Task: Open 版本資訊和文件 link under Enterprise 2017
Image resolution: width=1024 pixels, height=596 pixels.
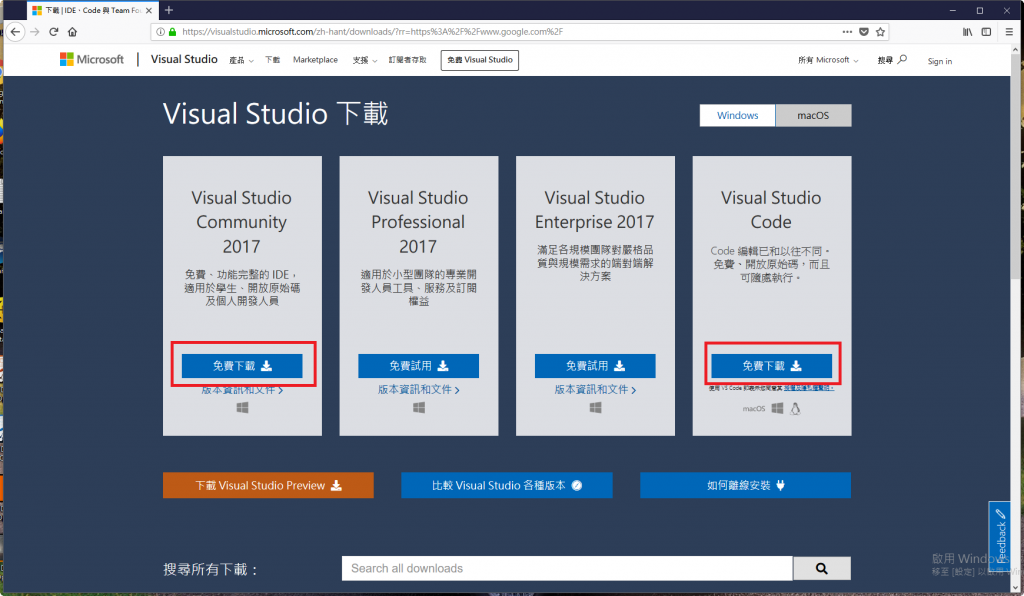Action: coord(595,390)
